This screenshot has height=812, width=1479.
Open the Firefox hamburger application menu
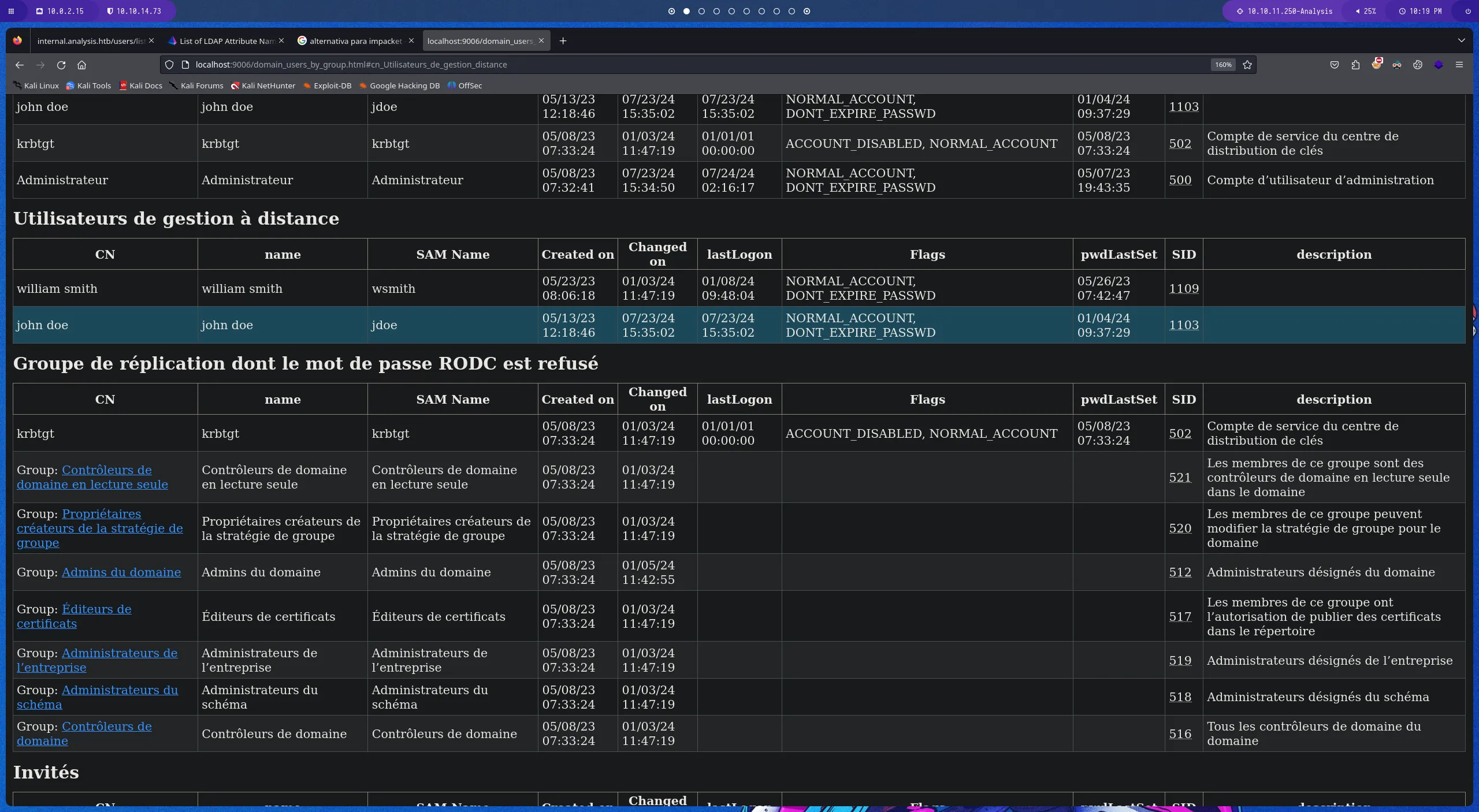(x=1459, y=65)
